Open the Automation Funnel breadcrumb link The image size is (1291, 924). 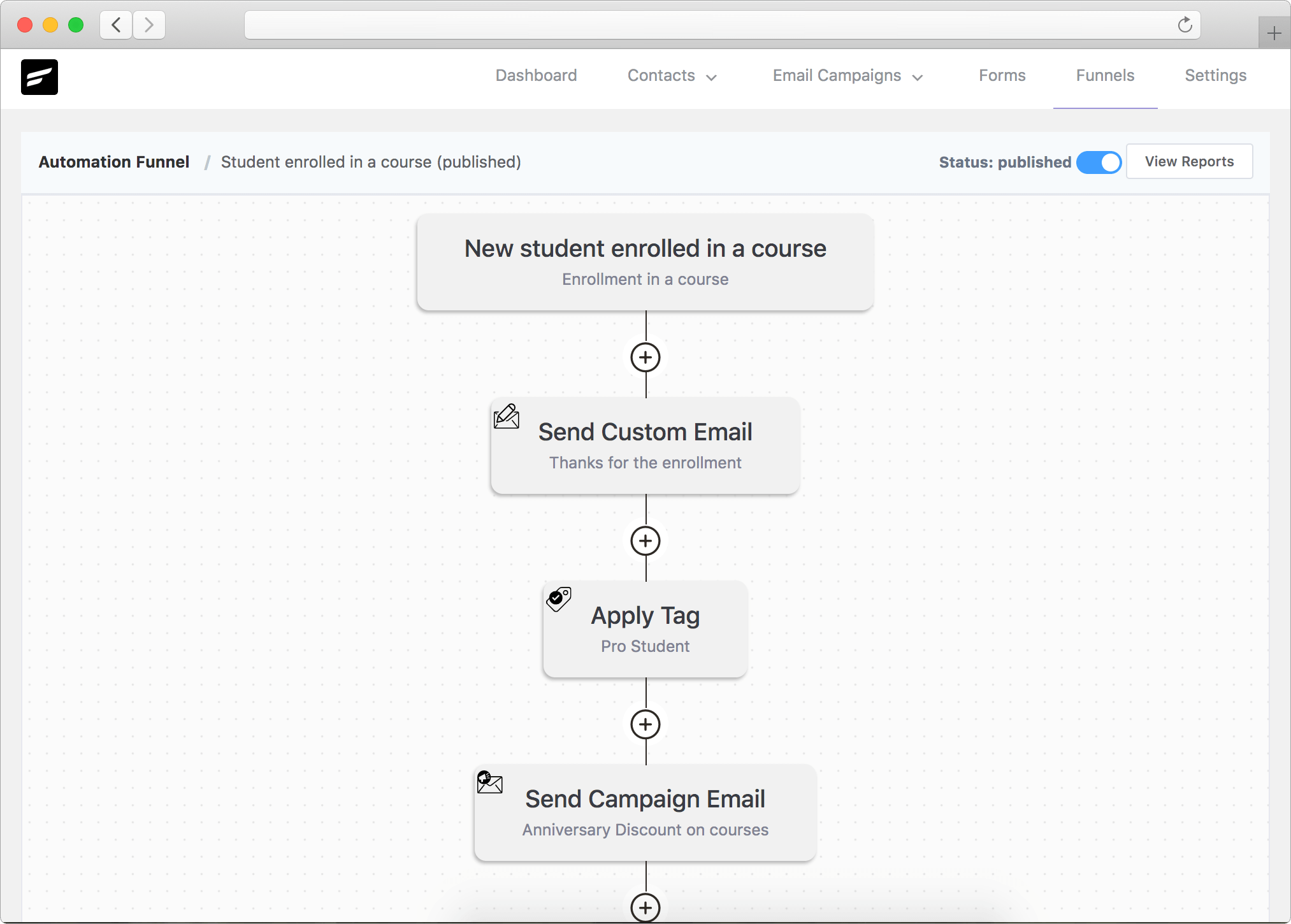pyautogui.click(x=113, y=162)
